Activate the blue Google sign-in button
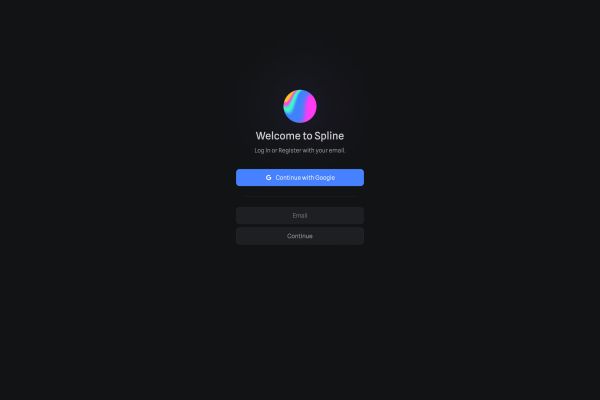 (x=300, y=178)
